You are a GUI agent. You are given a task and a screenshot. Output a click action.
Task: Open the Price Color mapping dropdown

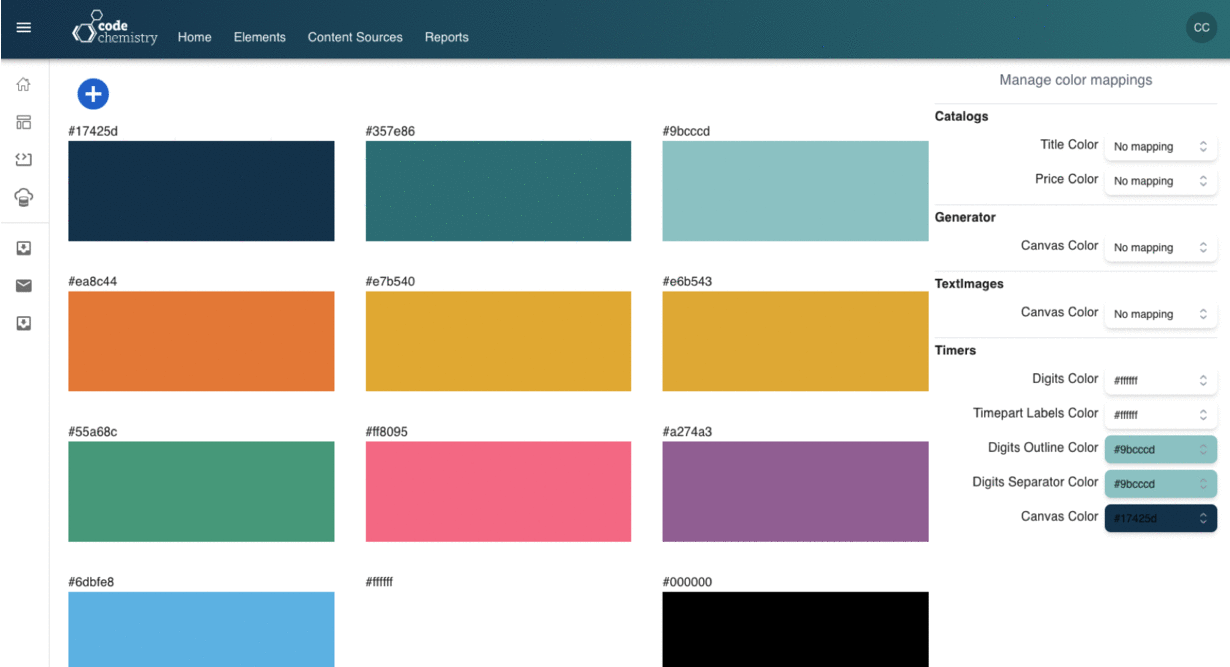pyautogui.click(x=1160, y=181)
